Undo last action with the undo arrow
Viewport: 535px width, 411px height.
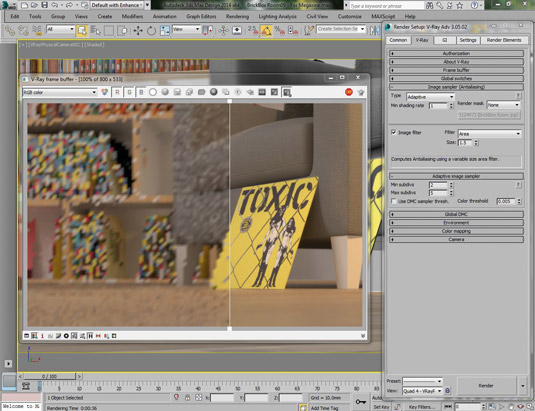[55, 5]
